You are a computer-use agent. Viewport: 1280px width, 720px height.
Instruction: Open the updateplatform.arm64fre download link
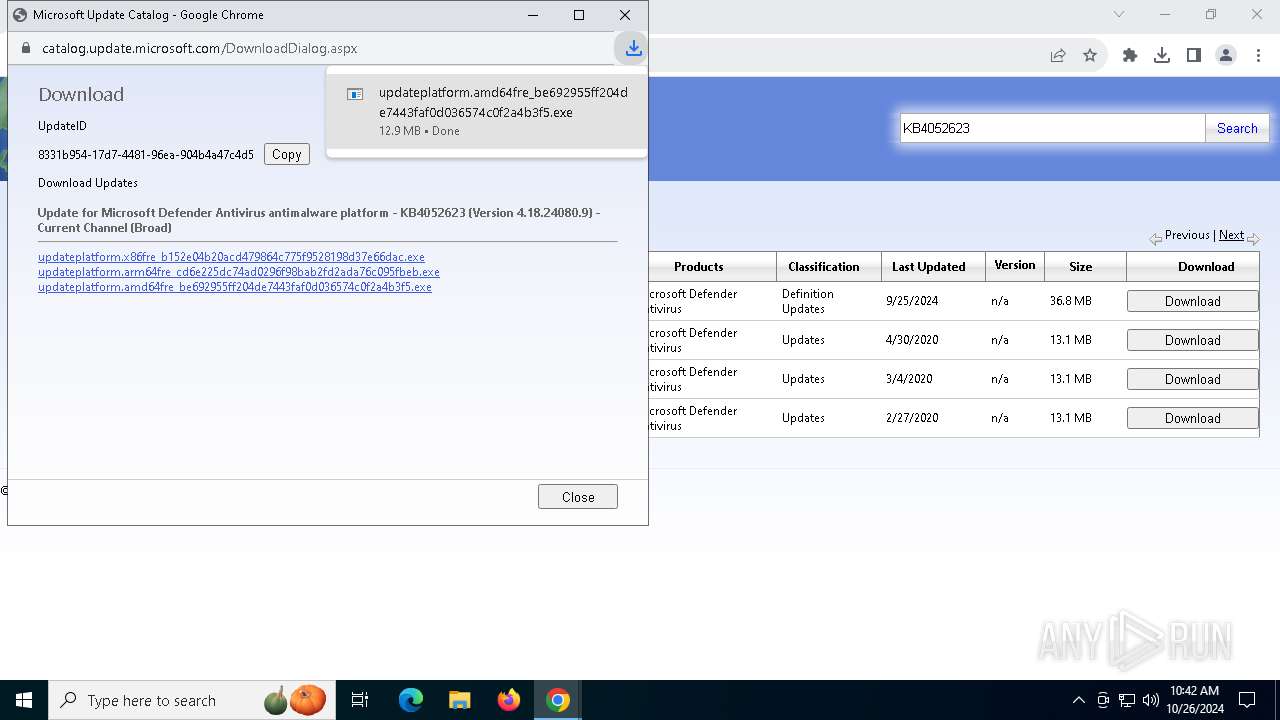(x=239, y=272)
